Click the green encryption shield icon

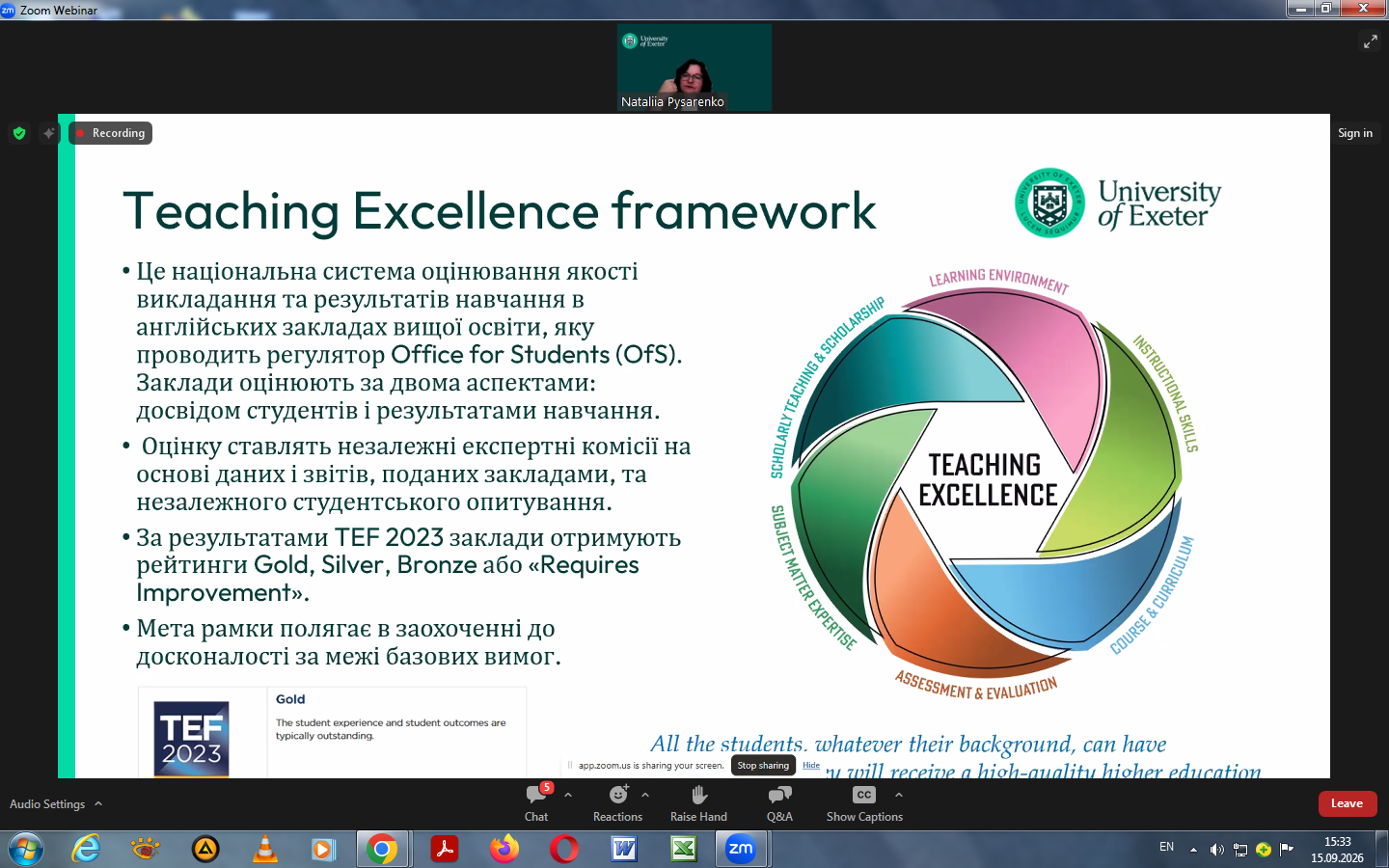pos(19,133)
